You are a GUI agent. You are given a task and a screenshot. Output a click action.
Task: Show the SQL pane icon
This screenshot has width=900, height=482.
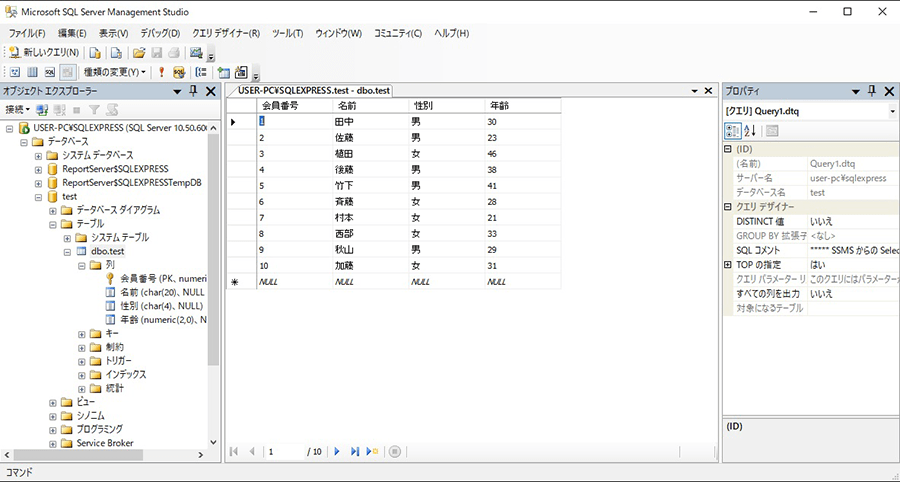50,72
